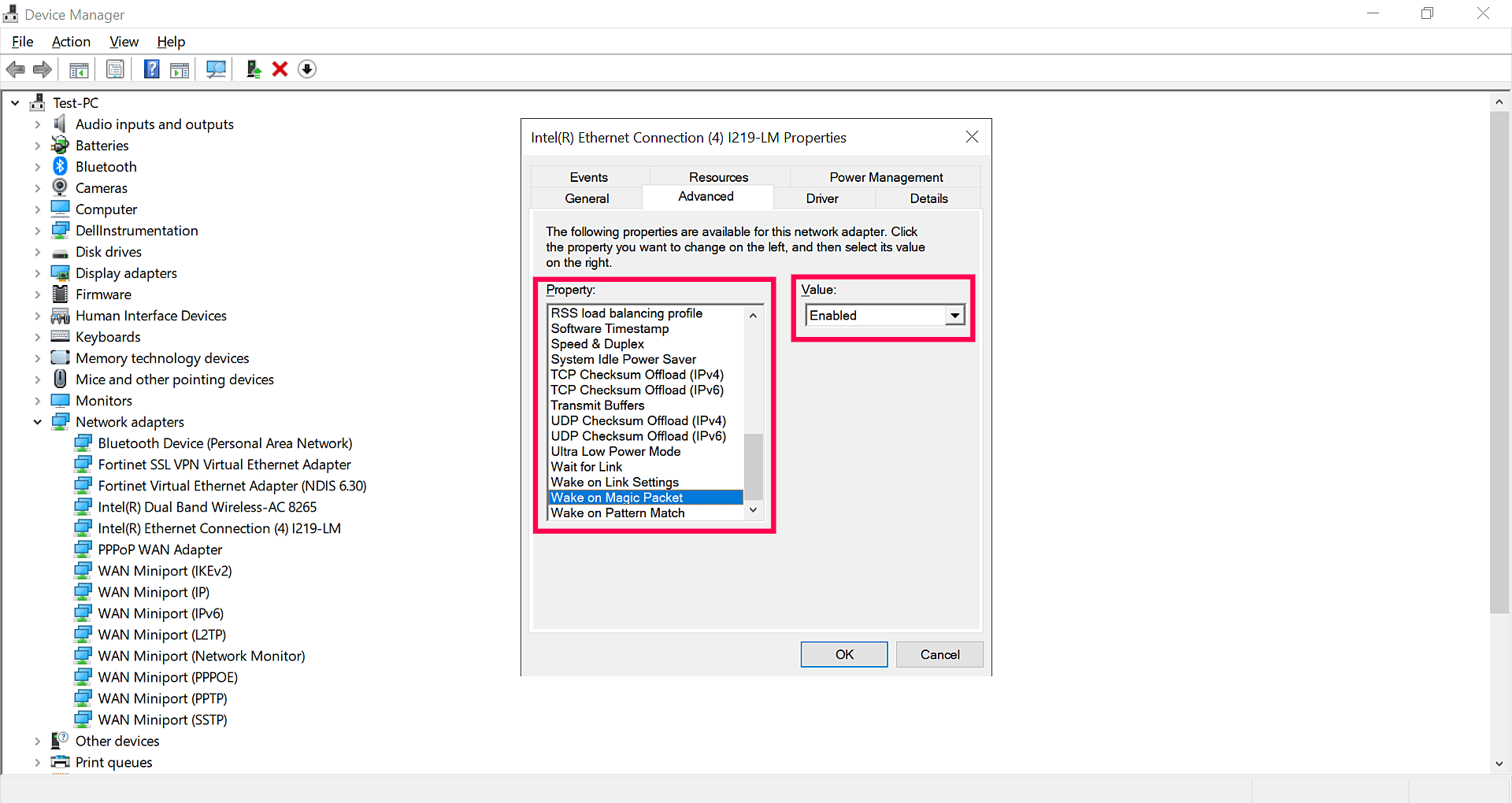Screen dimensions: 1512x803
Task: Select Wake on Pattern Match property
Action: pos(617,513)
